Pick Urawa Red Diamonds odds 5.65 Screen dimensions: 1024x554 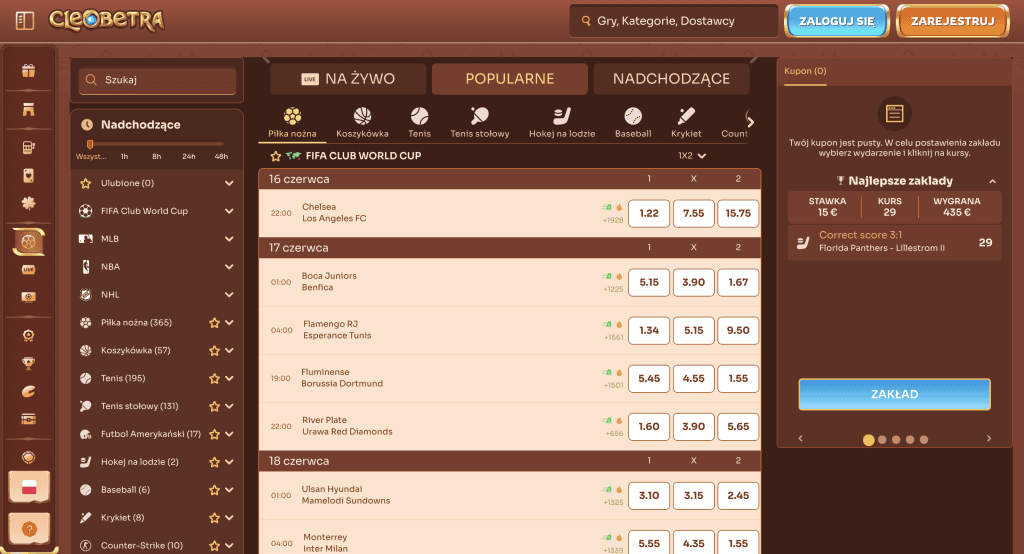pos(738,427)
